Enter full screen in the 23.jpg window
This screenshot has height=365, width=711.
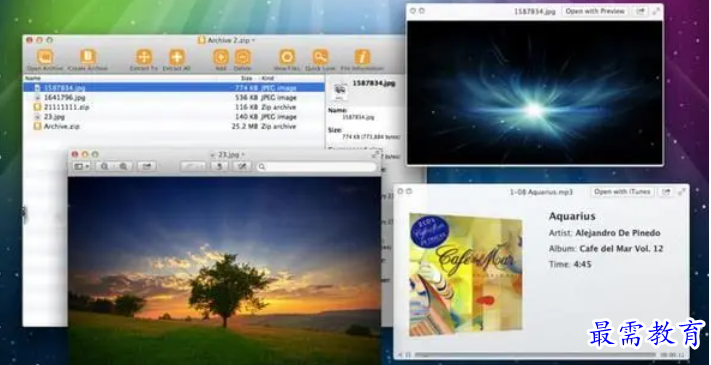375,155
